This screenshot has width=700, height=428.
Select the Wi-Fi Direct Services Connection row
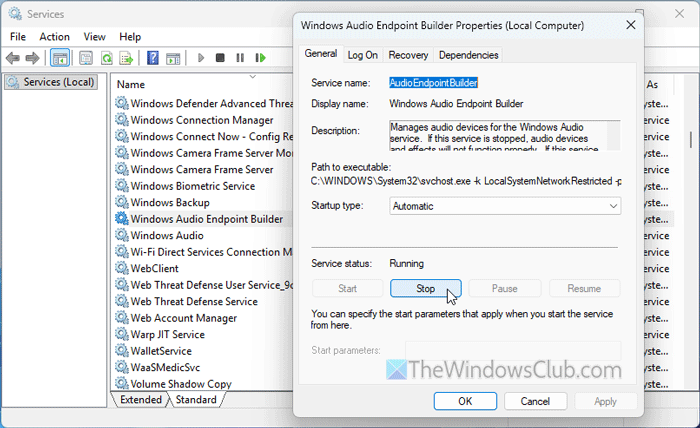pyautogui.click(x=204, y=252)
